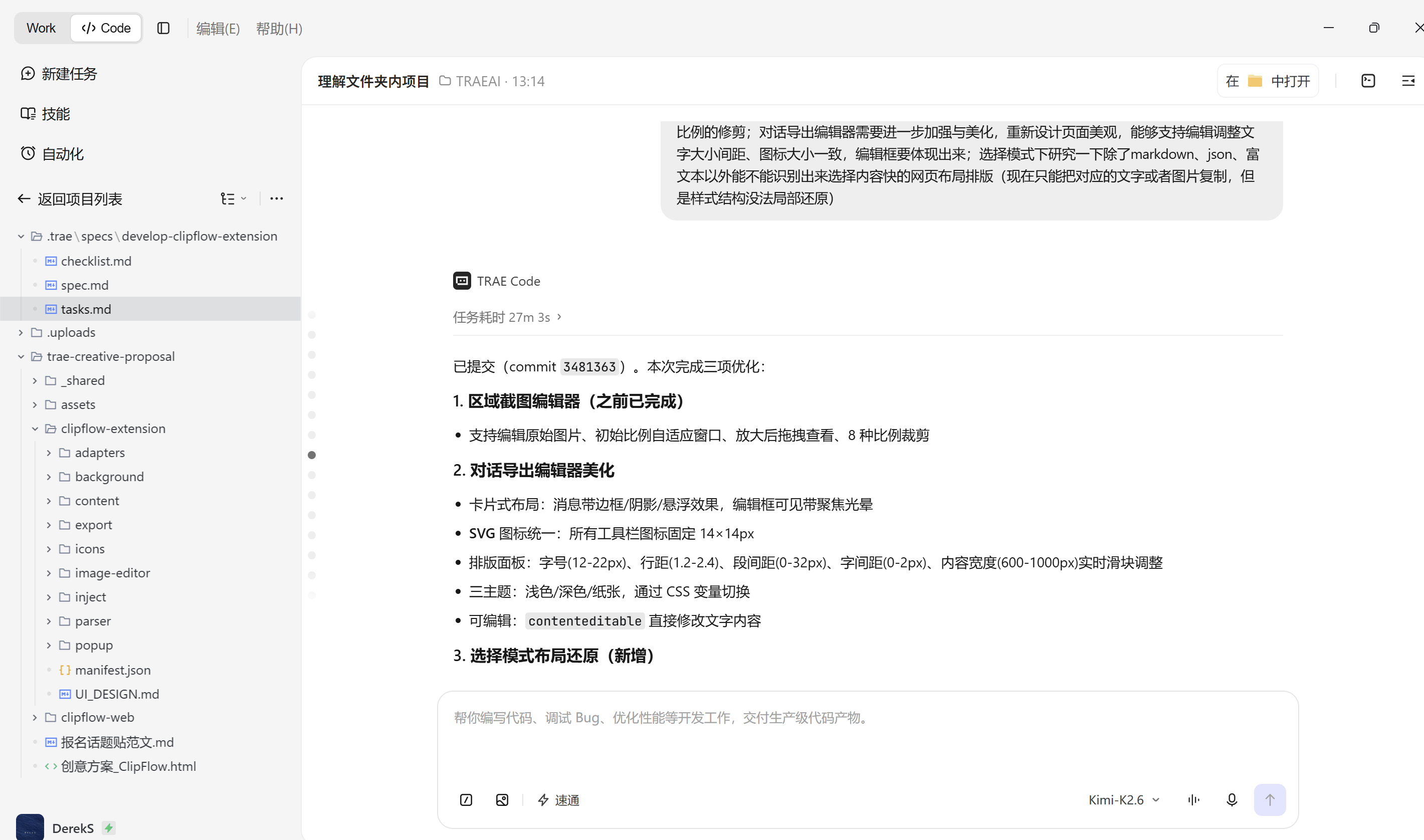The image size is (1424, 840).
Task: Open UI_DESIGN.md file
Action: [x=117, y=694]
